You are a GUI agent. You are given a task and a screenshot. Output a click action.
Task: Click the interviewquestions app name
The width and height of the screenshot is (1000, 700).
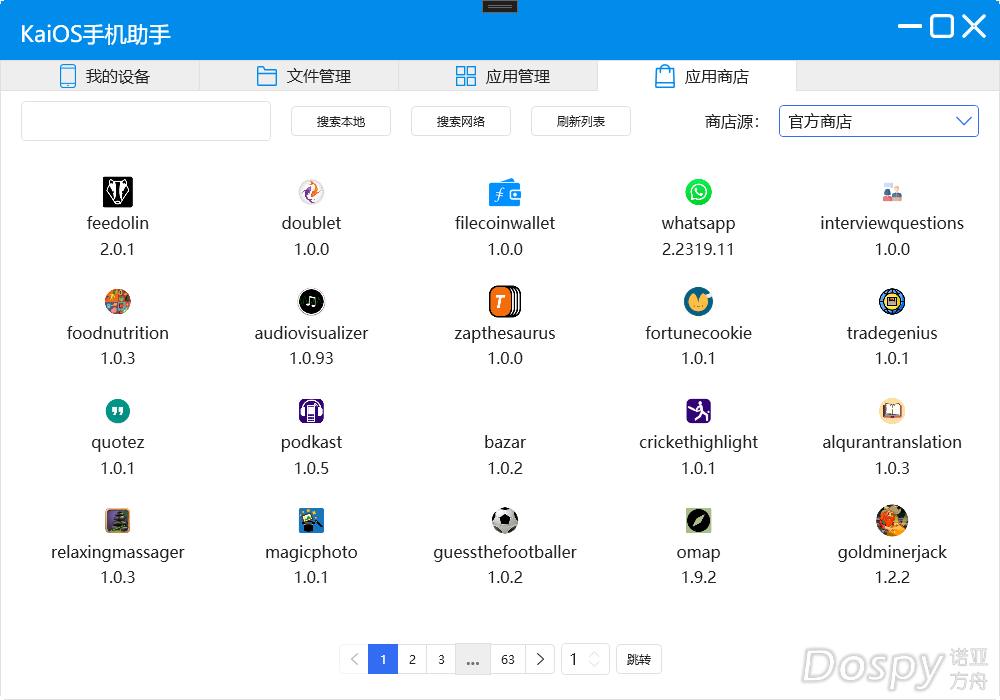click(x=892, y=224)
